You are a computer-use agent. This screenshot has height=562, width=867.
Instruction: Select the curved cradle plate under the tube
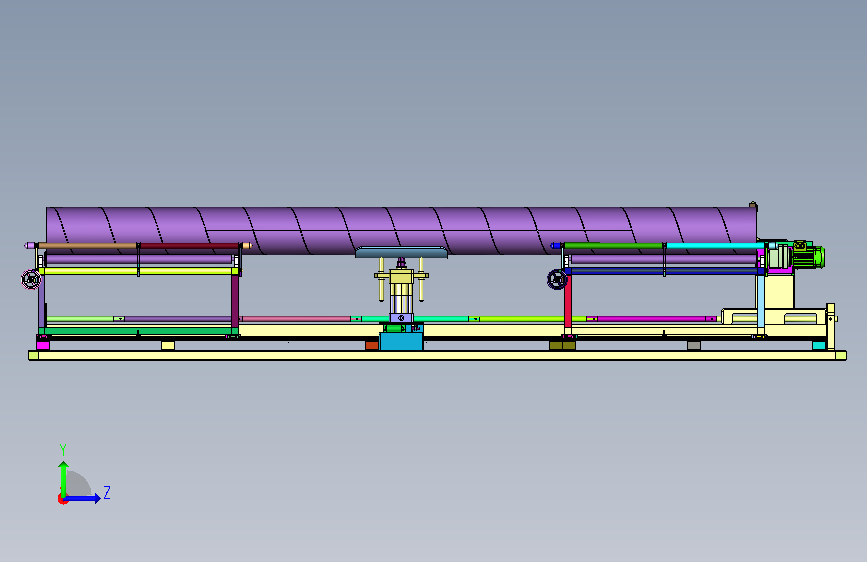click(401, 253)
